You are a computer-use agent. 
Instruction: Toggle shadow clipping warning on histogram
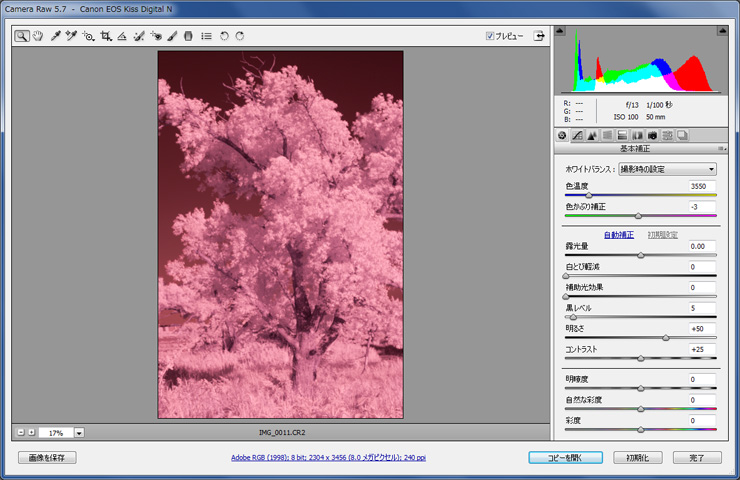coord(560,32)
